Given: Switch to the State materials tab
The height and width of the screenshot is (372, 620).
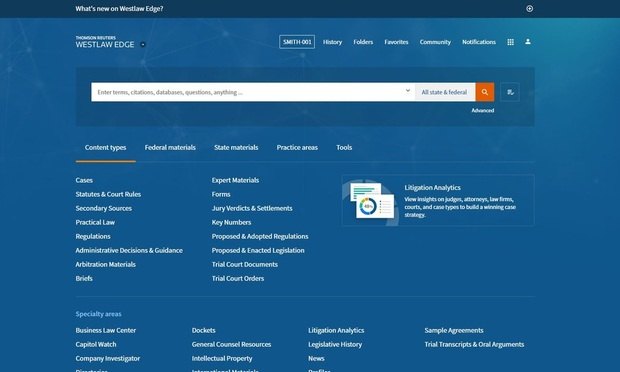Looking at the screenshot, I should 236,147.
